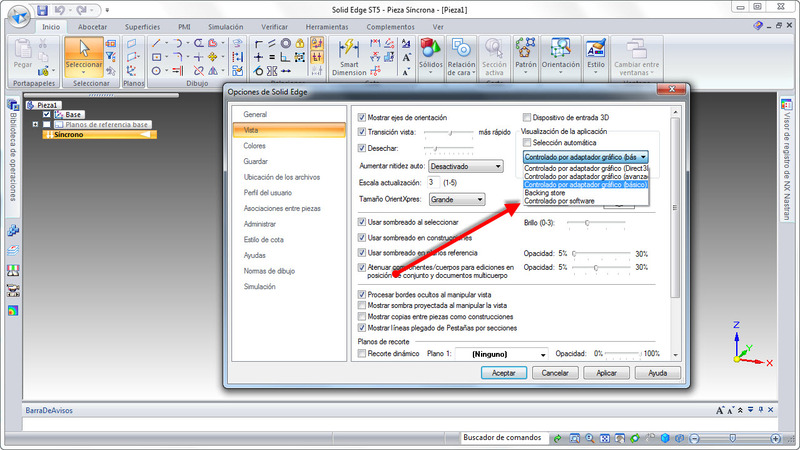This screenshot has height=450, width=800.
Task: Click the Aplicar button
Action: coord(607,373)
